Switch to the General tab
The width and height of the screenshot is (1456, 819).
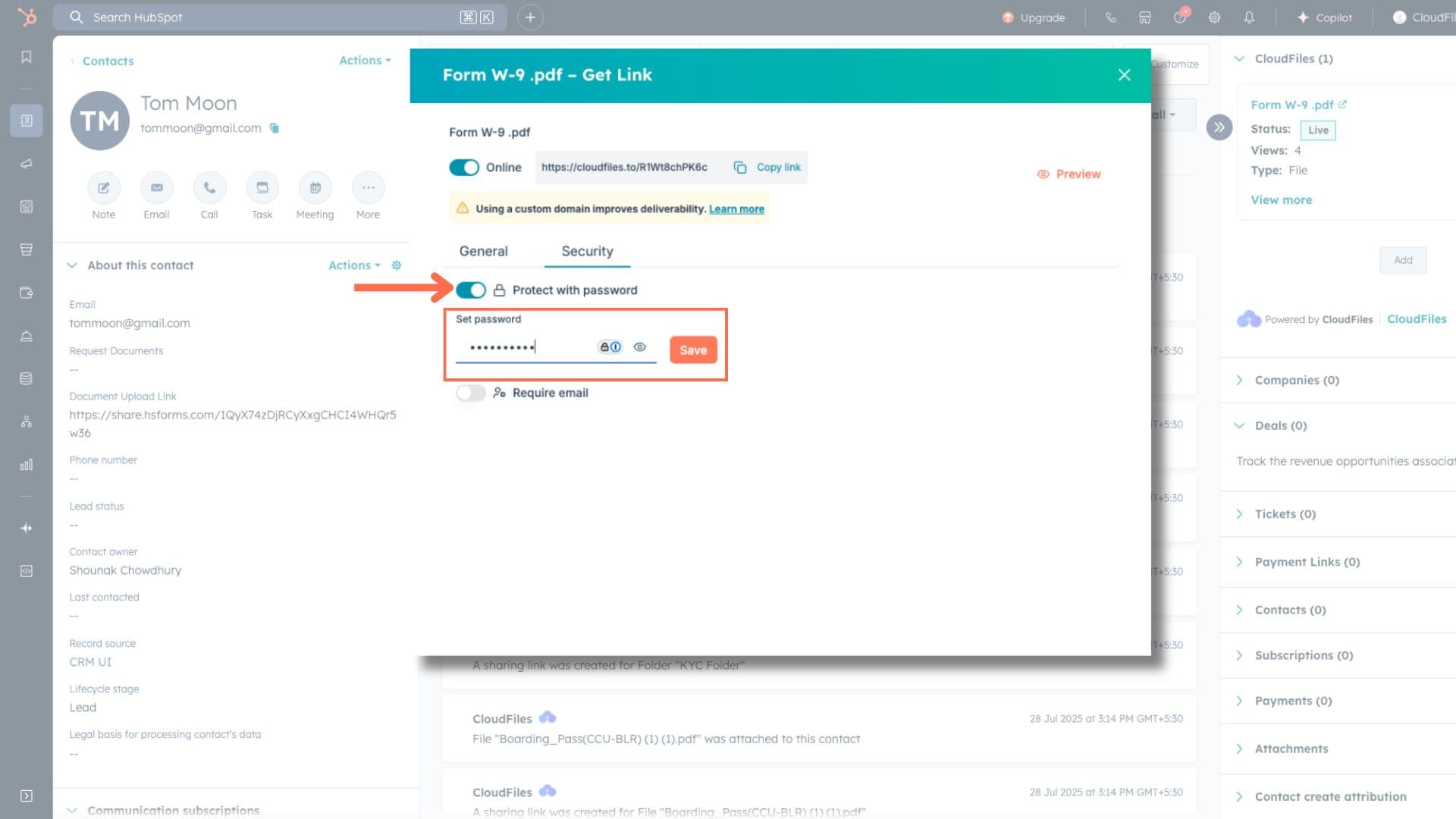[x=483, y=251]
